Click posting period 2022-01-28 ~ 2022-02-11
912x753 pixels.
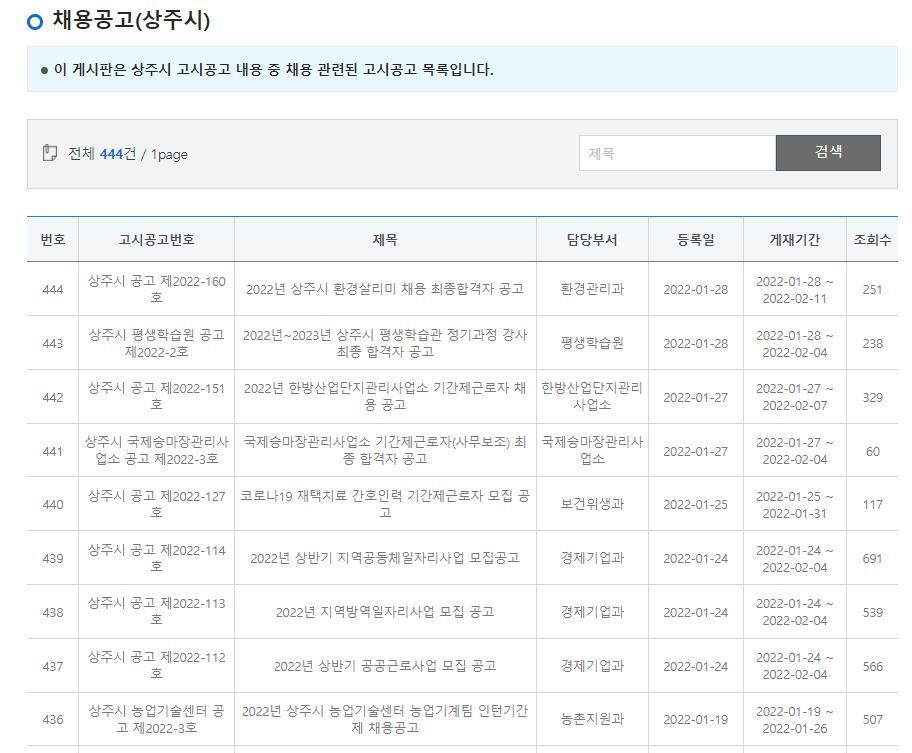[x=795, y=290]
